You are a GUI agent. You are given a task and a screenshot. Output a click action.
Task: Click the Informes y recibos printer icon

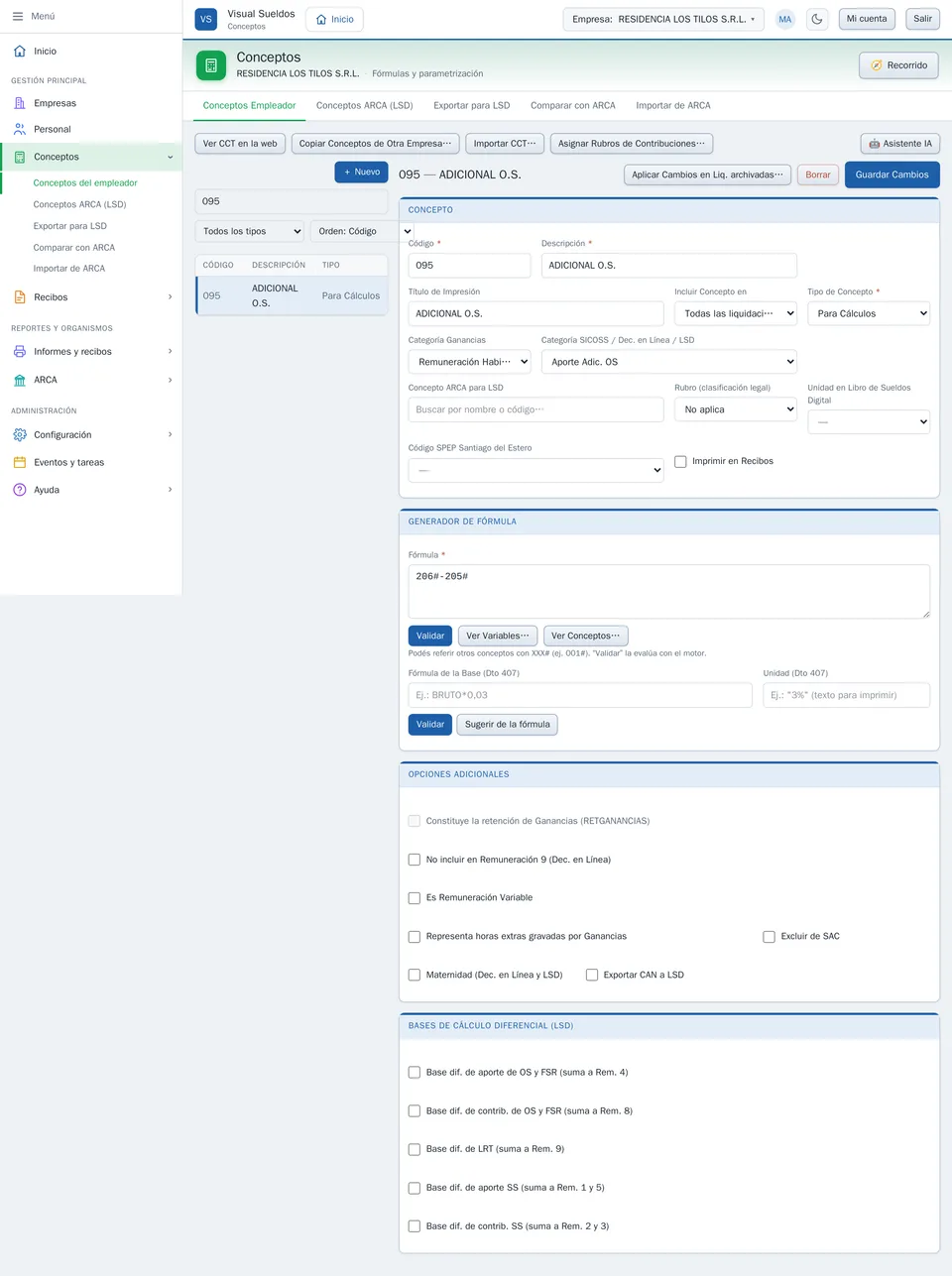(x=20, y=351)
